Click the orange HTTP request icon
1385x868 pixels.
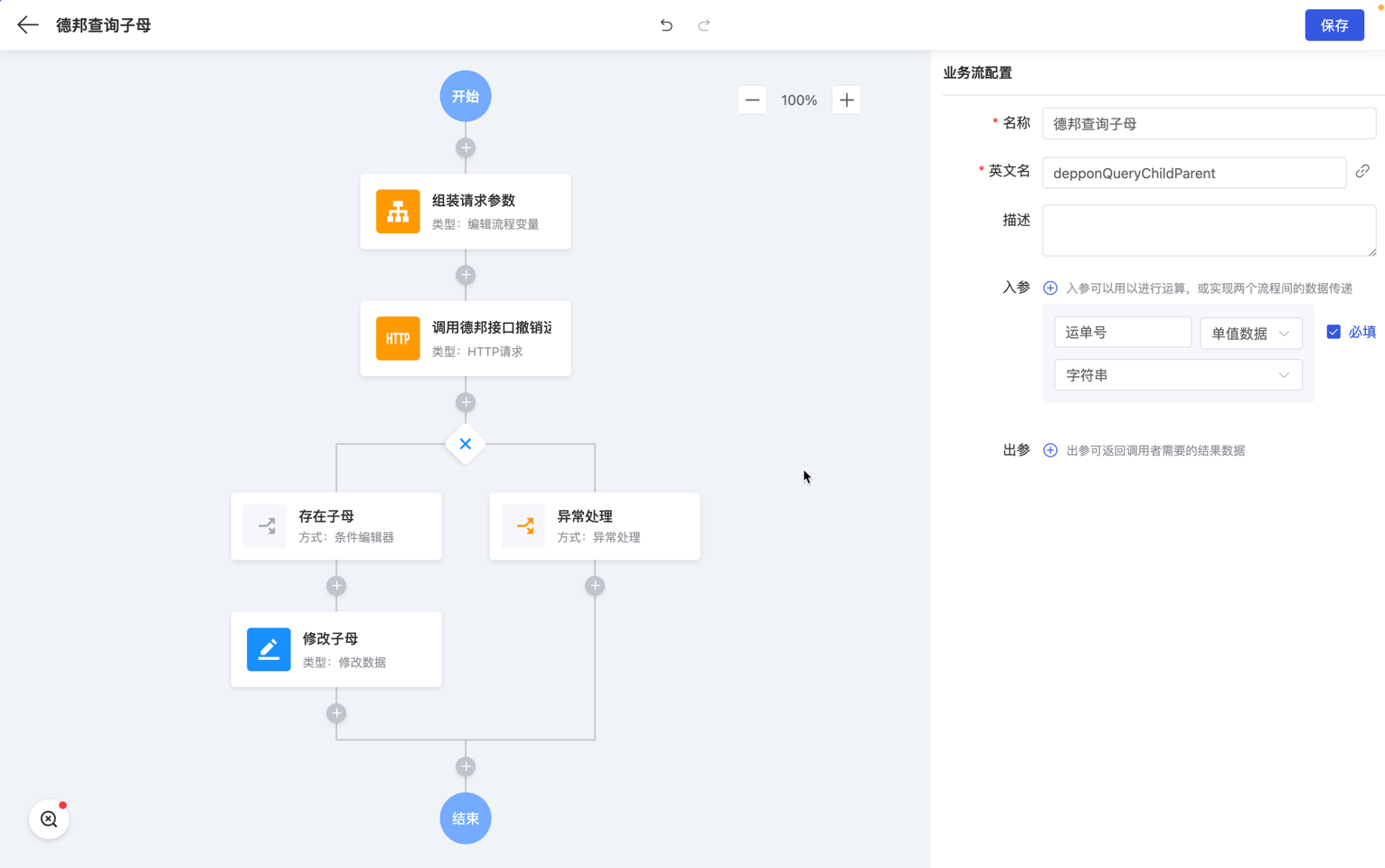tap(398, 338)
